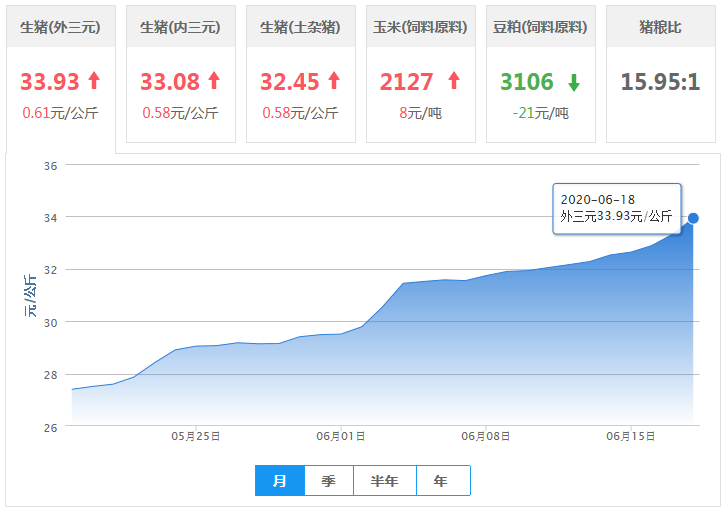Show the 玉米(饲料原料) price chart
This screenshot has width=728, height=515.
point(420,28)
